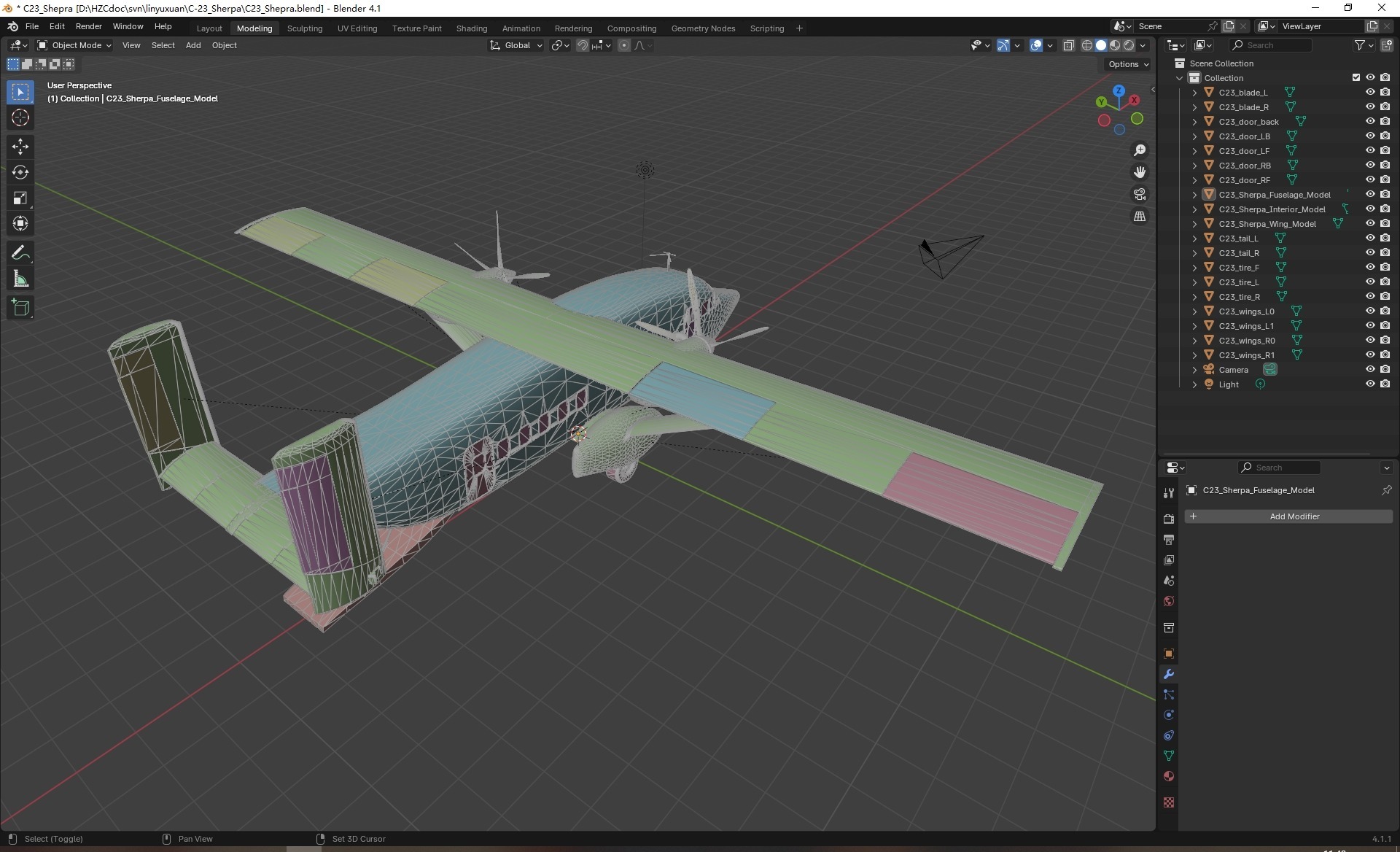
Task: Select the Move tool in toolbar
Action: coord(20,147)
